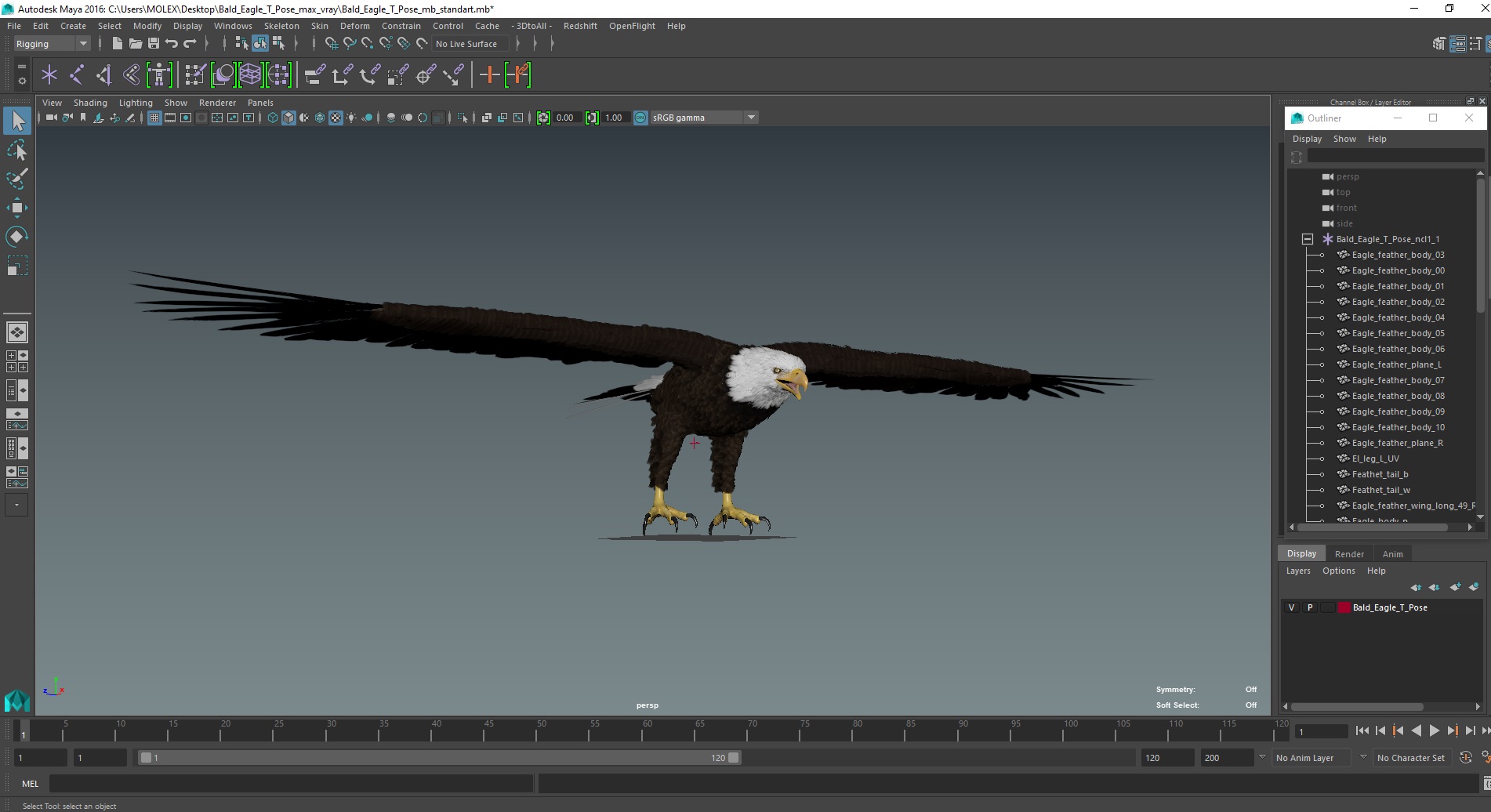The image size is (1491, 812).
Task: Click the HumanIK character shelf icon
Action: pos(159,75)
